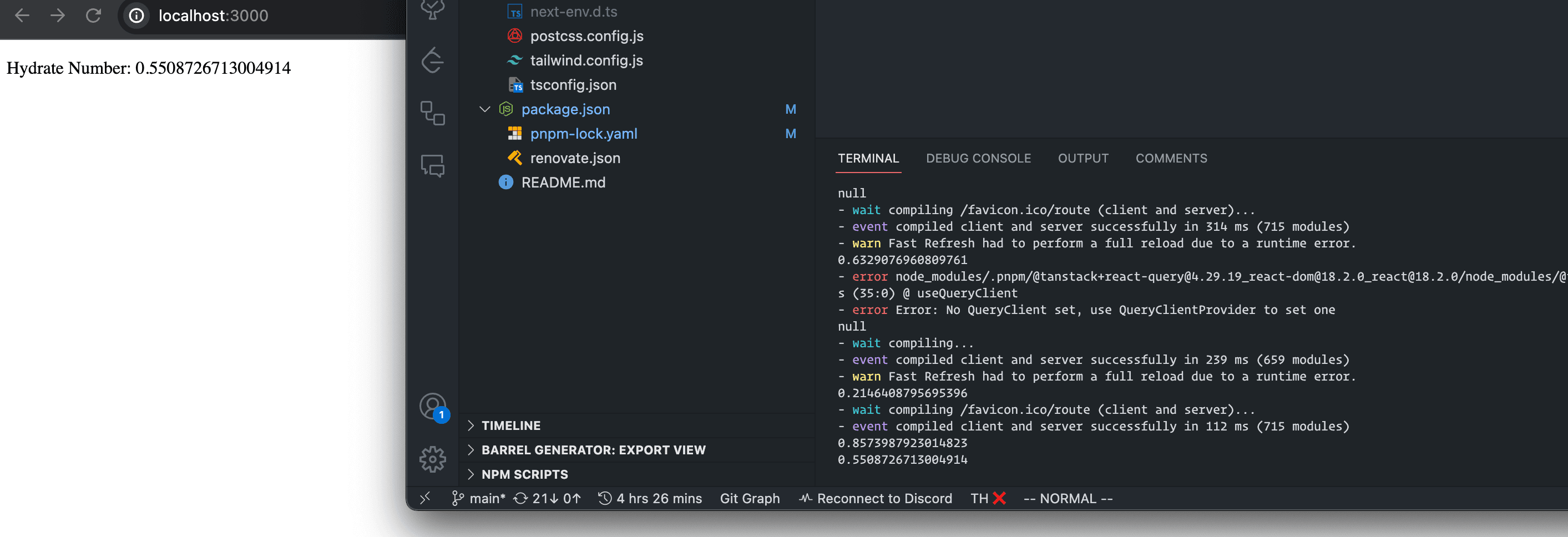Click the QueryClient error message line

(1086, 310)
